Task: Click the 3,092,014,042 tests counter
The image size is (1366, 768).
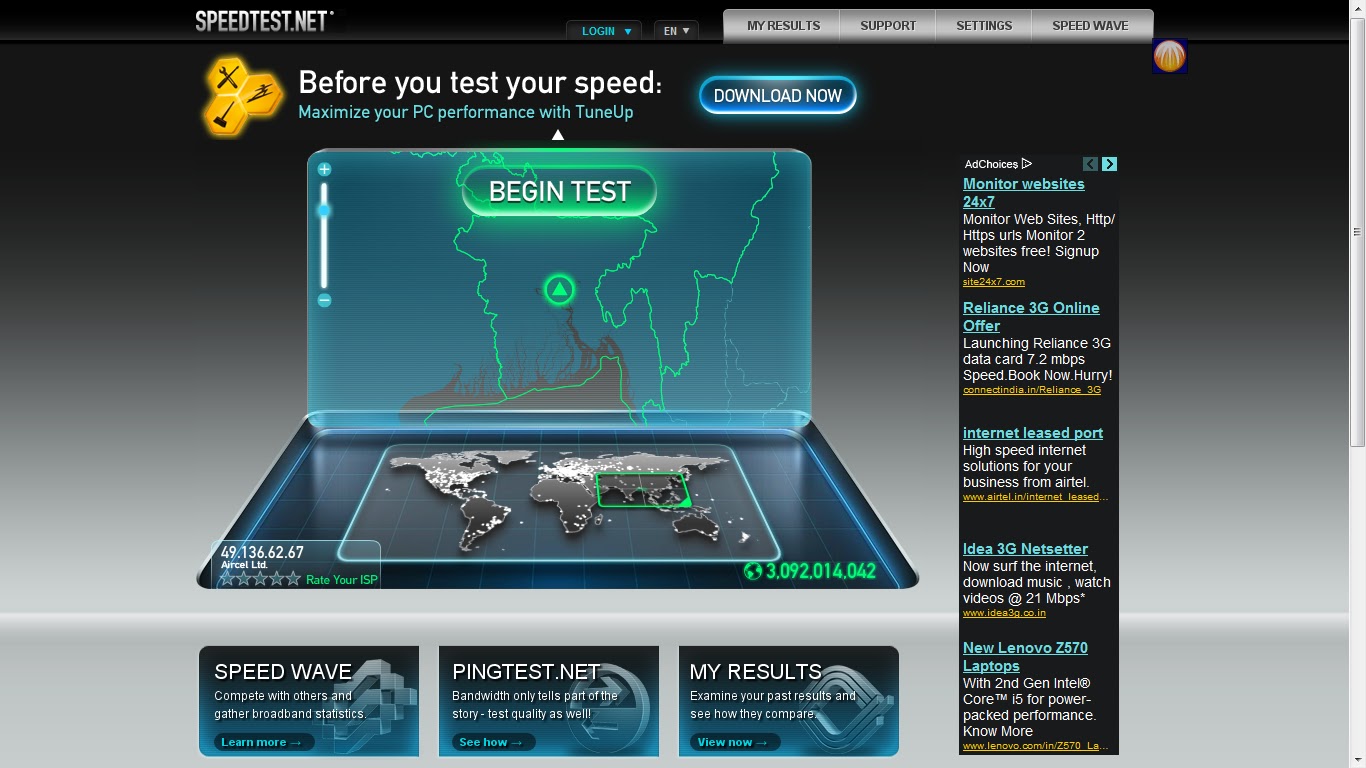Action: (821, 571)
